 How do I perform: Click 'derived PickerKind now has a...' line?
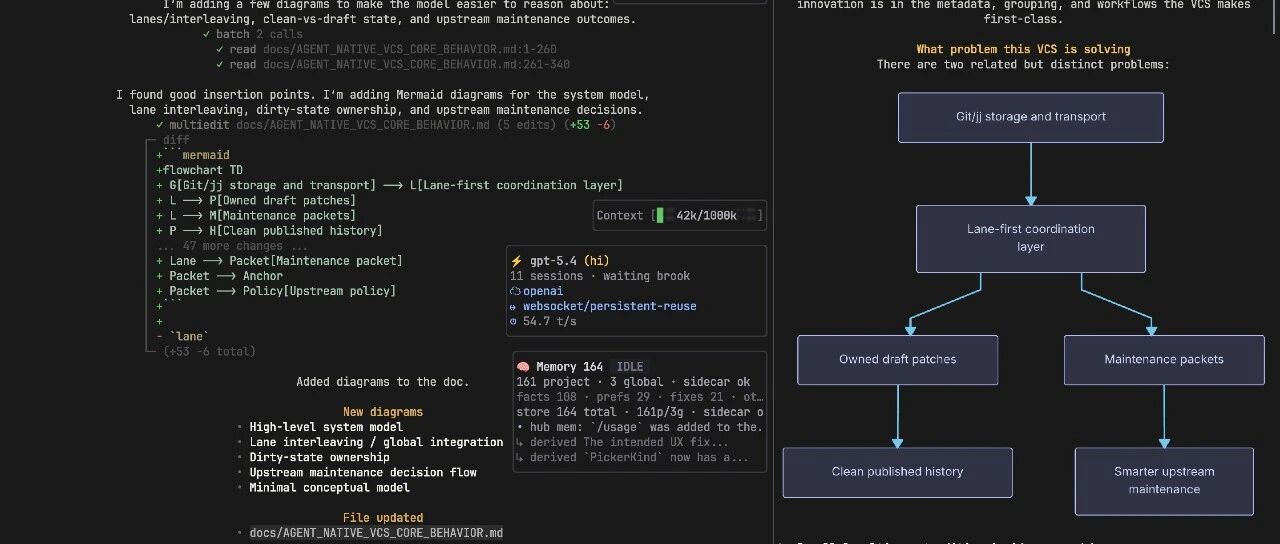(632, 457)
